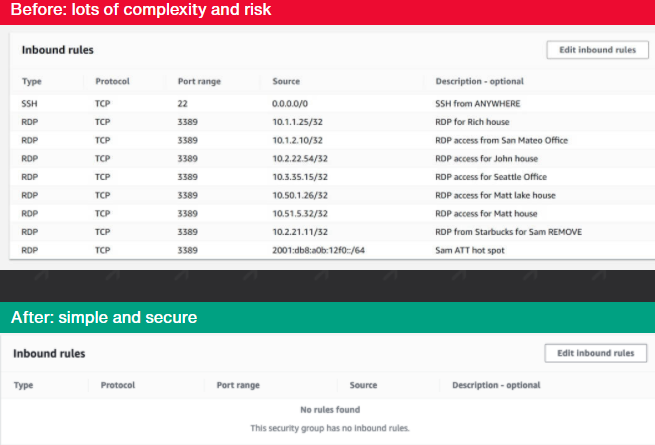Viewport: 655px width, 445px height.
Task: Select the Source header in Before table
Action: pos(286,81)
